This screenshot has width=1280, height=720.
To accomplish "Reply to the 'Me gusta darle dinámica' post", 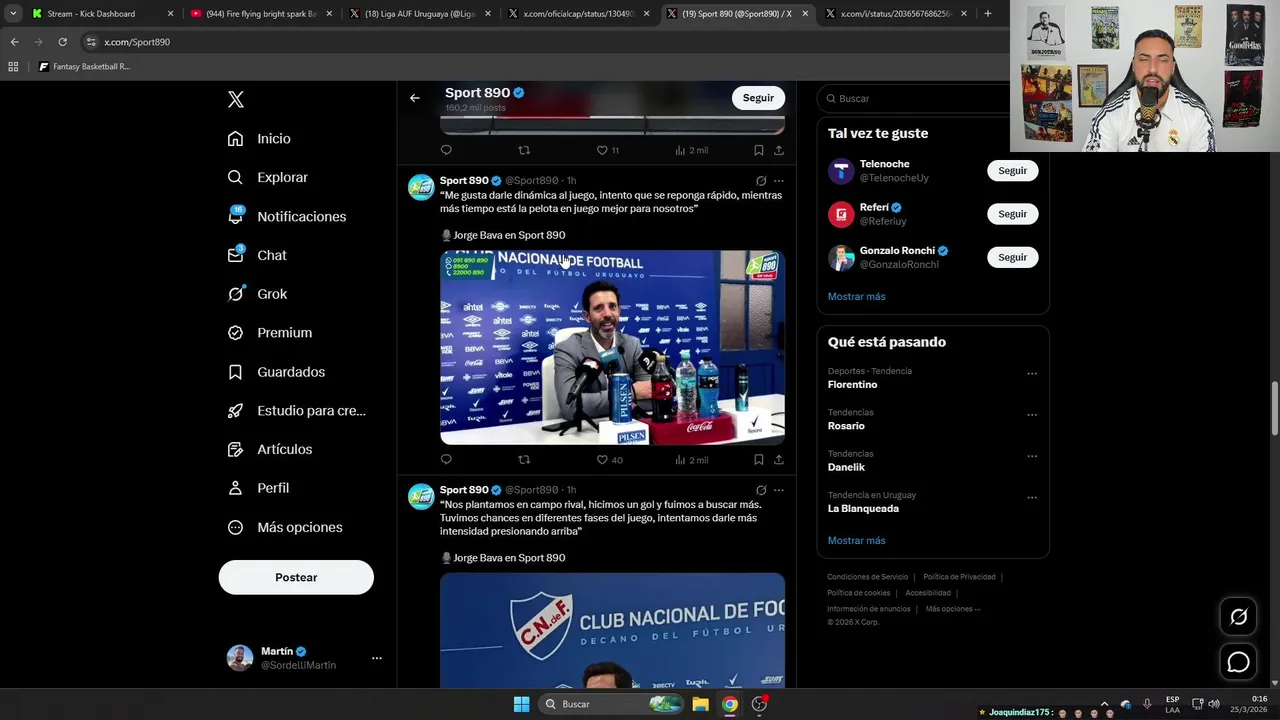I will click(446, 460).
